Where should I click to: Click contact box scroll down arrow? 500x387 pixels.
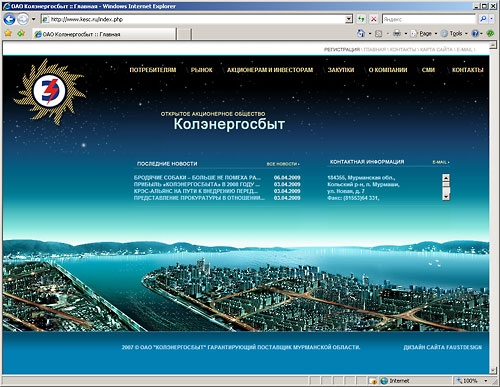446,197
